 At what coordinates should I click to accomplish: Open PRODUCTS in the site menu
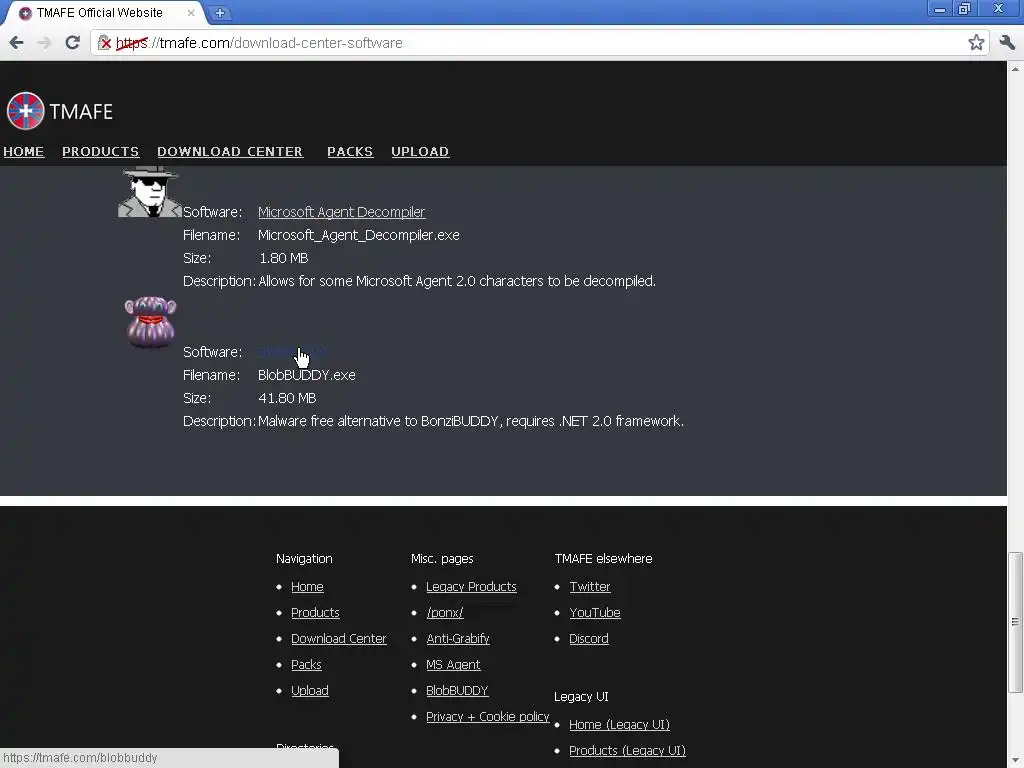pos(101,152)
